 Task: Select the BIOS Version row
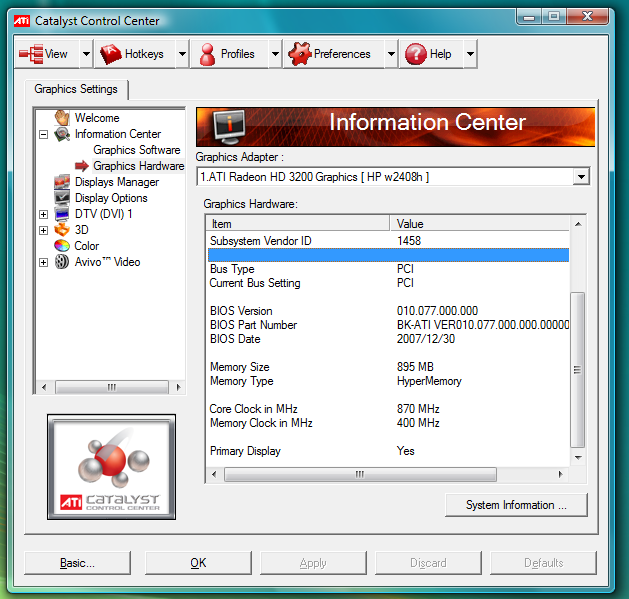tap(388, 311)
